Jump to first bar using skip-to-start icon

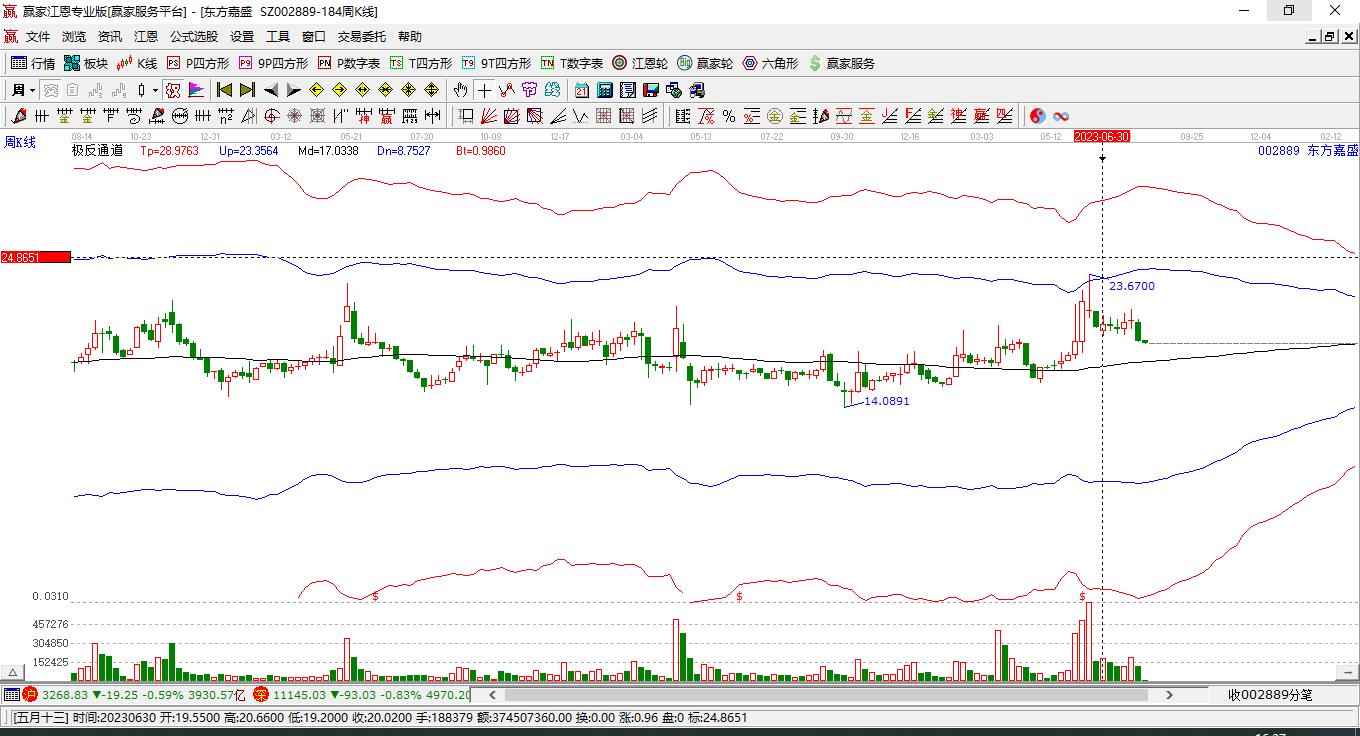225,90
